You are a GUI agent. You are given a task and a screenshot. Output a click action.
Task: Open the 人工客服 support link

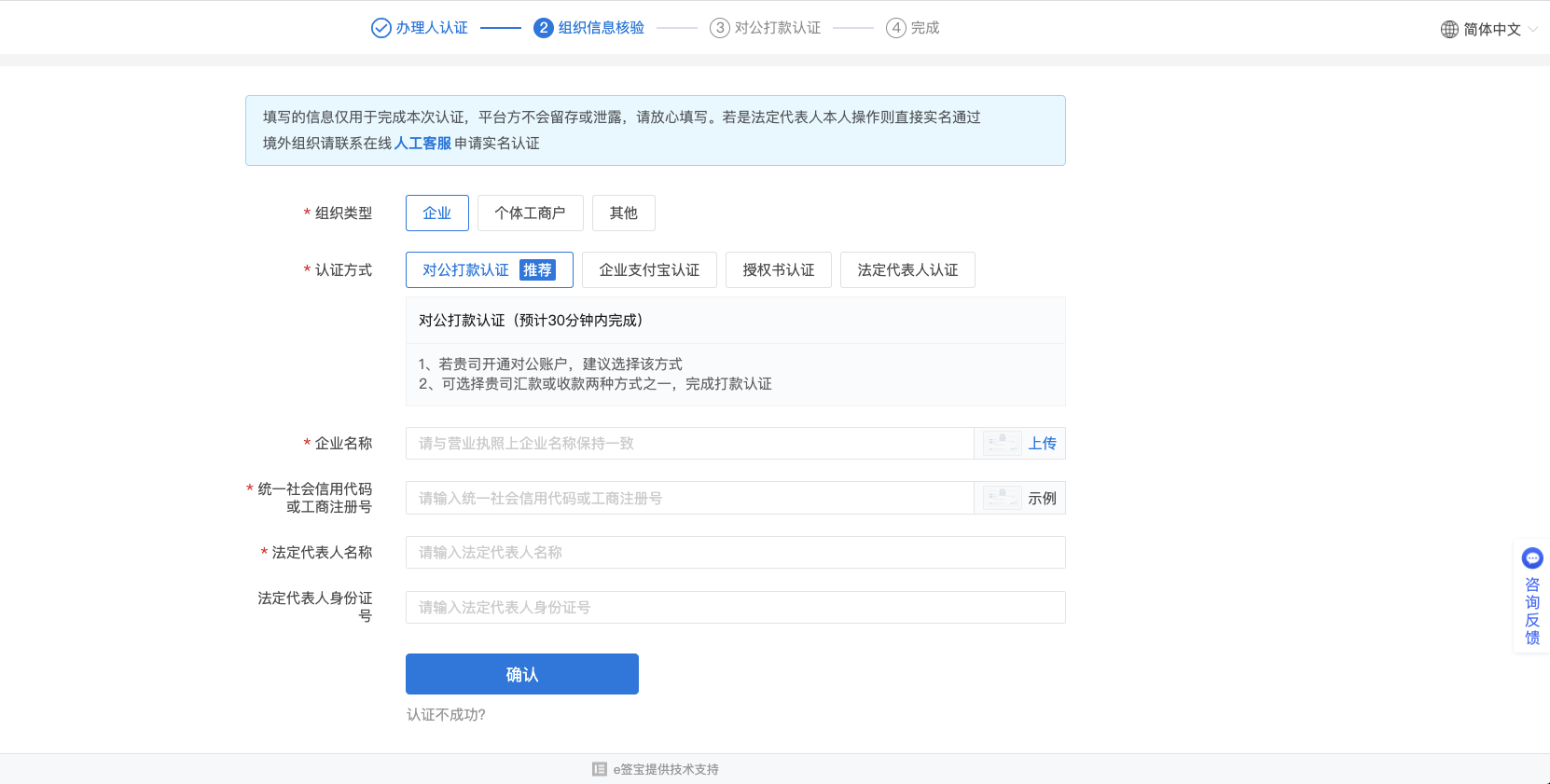[422, 144]
